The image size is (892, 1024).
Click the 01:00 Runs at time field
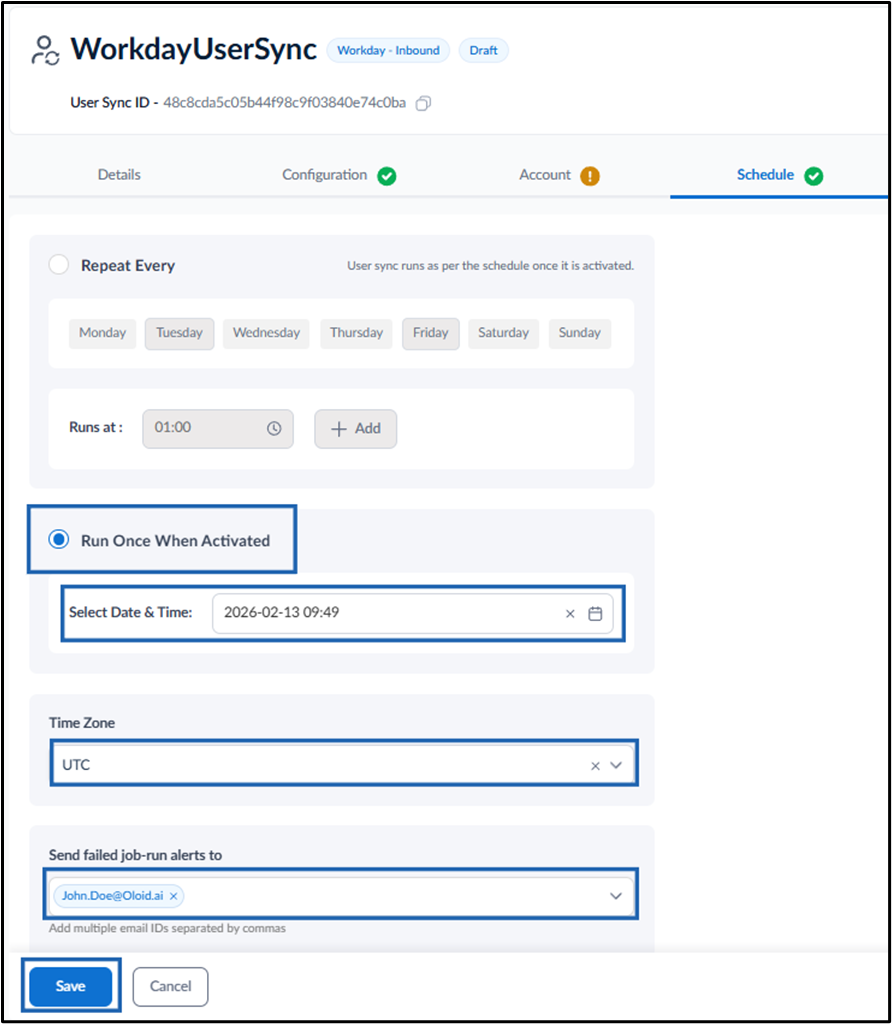[x=218, y=428]
